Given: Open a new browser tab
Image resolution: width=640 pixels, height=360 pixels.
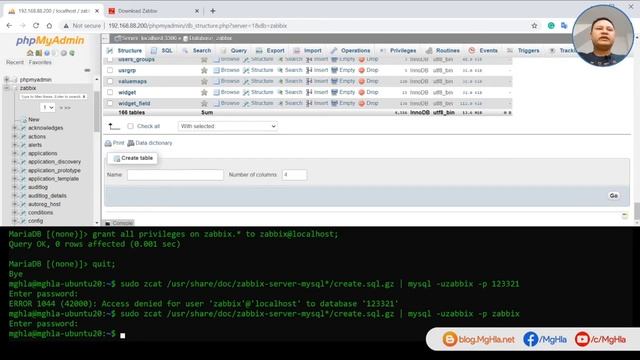Looking at the screenshot, I should pyautogui.click(x=213, y=11).
